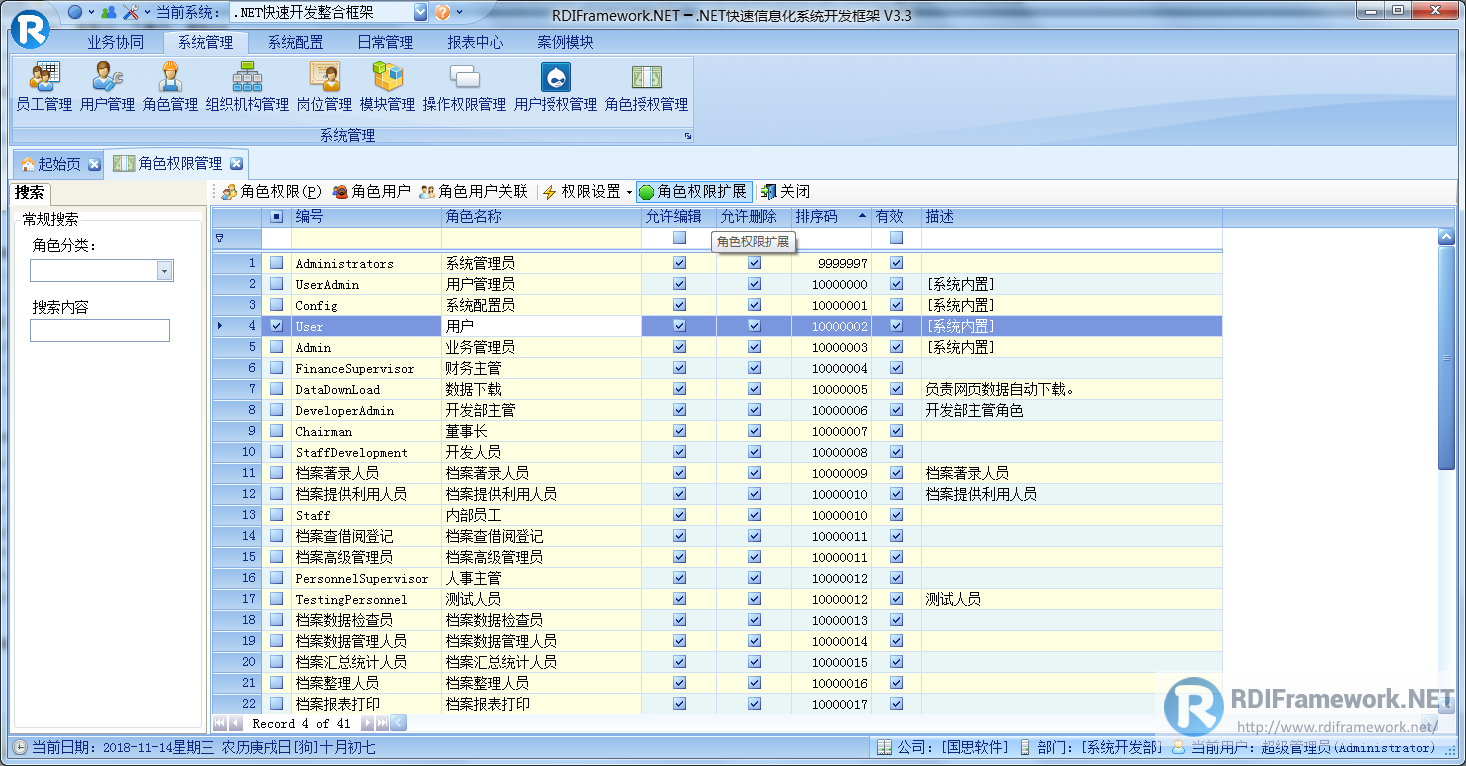Open 角色授权管理 icon
1466x766 pixels.
pos(646,86)
